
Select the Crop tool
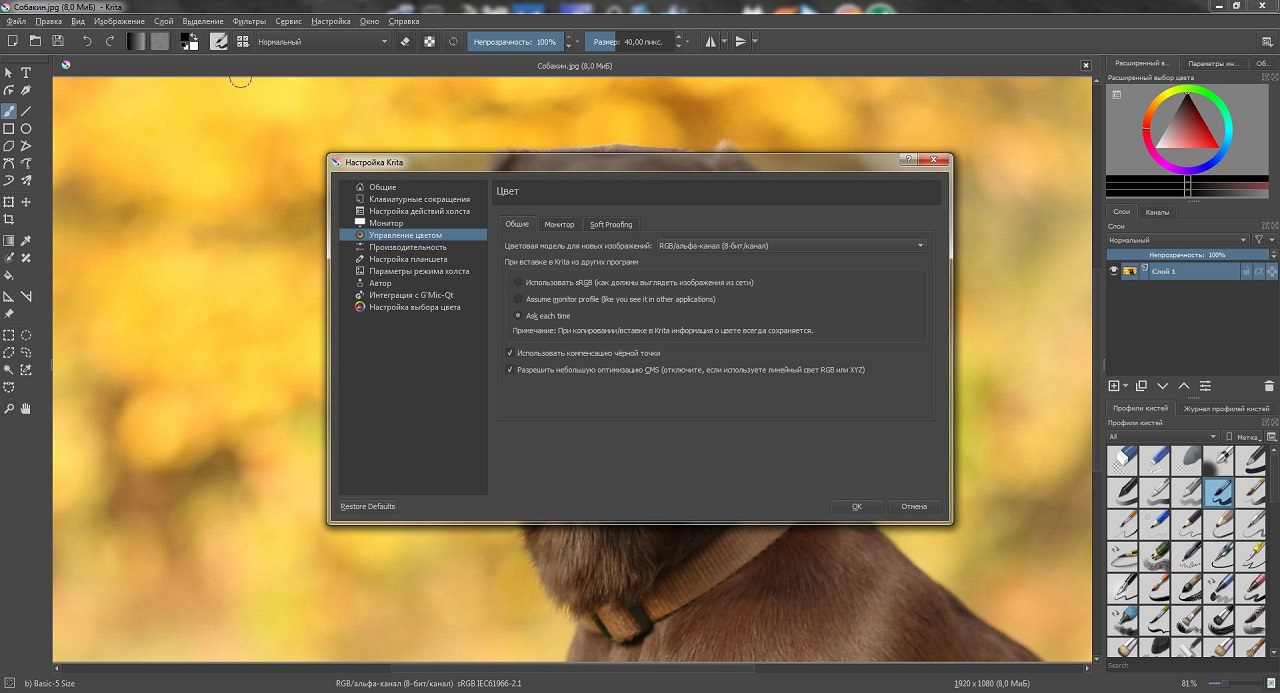pyautogui.click(x=9, y=219)
